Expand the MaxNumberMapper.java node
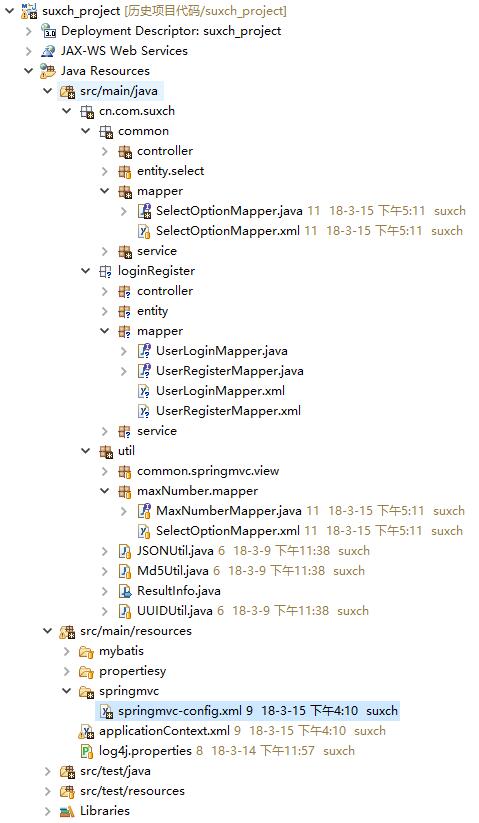Screen dimensions: 479x823 tap(124, 511)
